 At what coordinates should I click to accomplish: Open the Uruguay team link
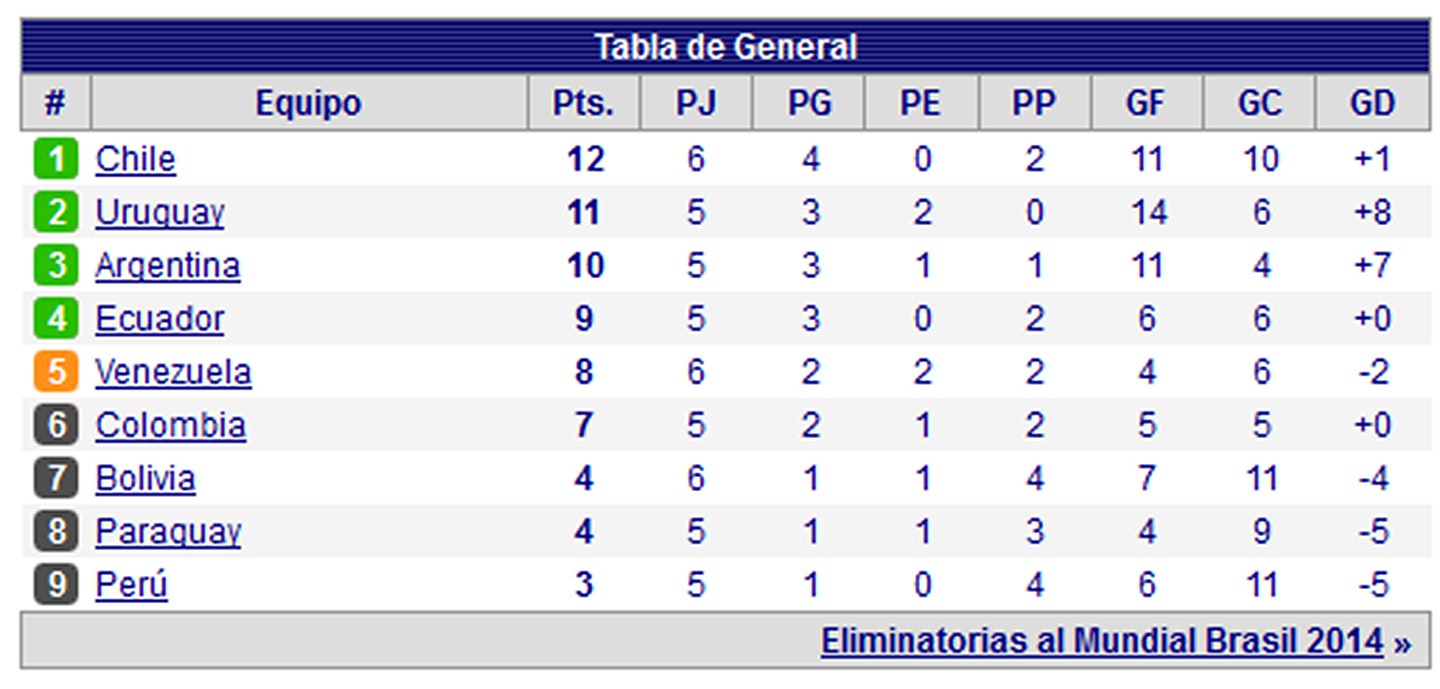(x=159, y=213)
